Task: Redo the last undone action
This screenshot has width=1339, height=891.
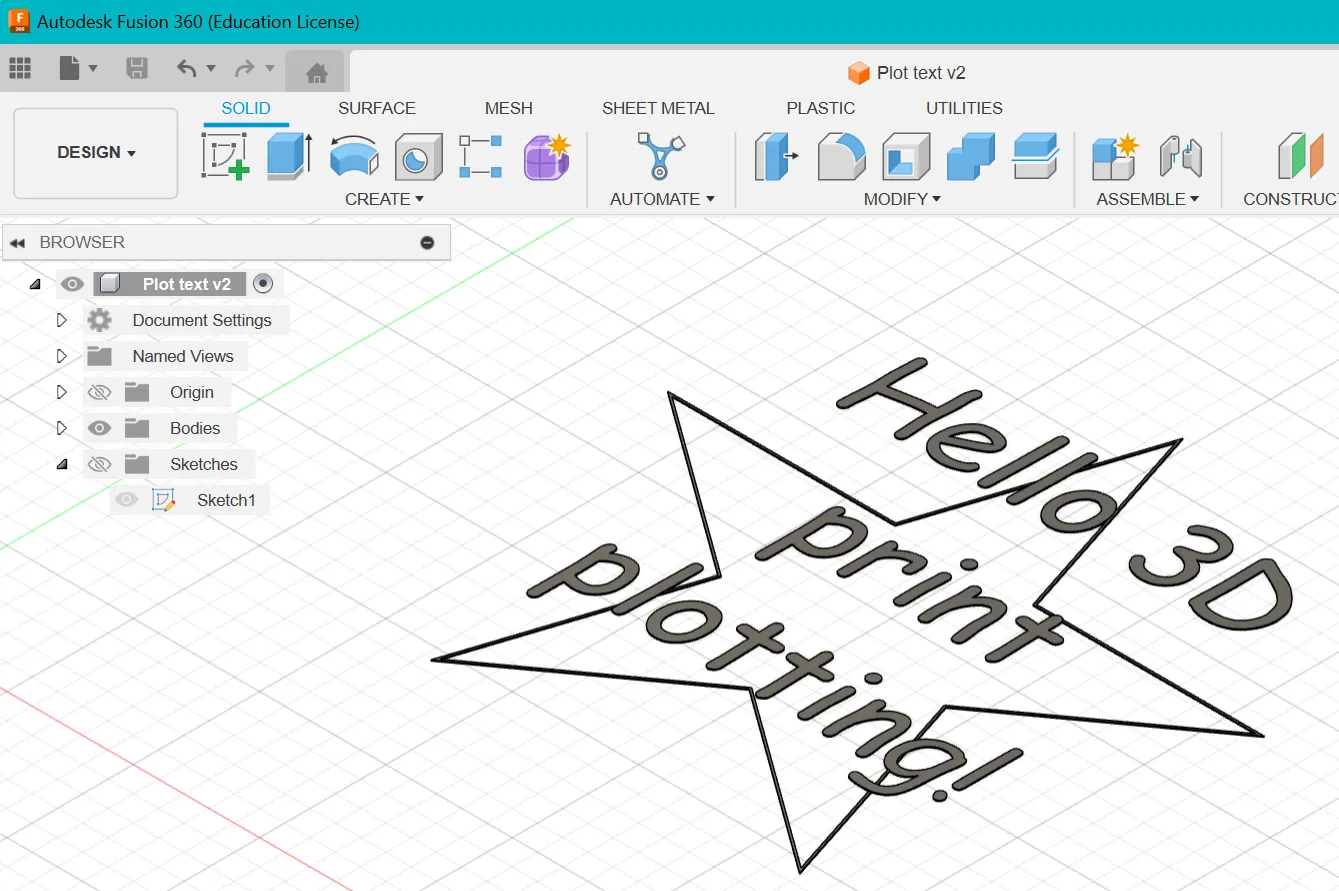Action: (x=244, y=68)
